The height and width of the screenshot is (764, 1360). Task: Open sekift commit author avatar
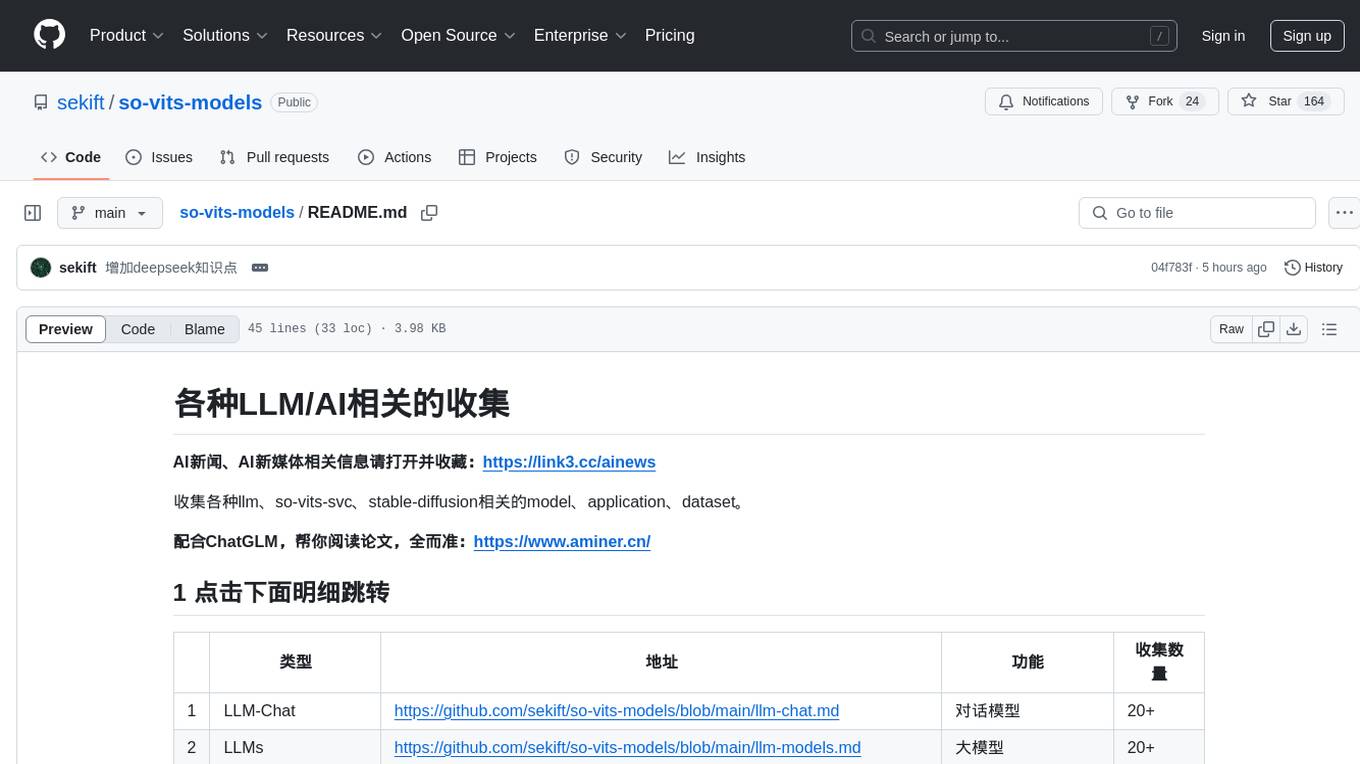[41, 268]
